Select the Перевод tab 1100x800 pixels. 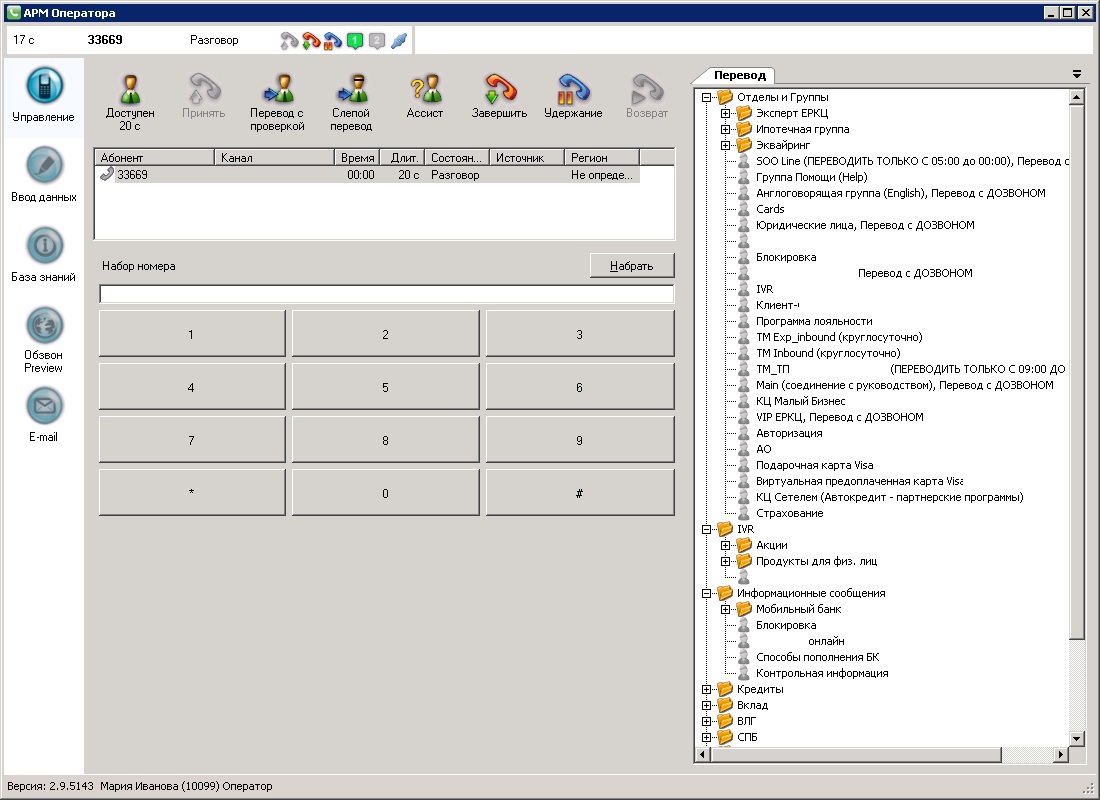click(740, 76)
